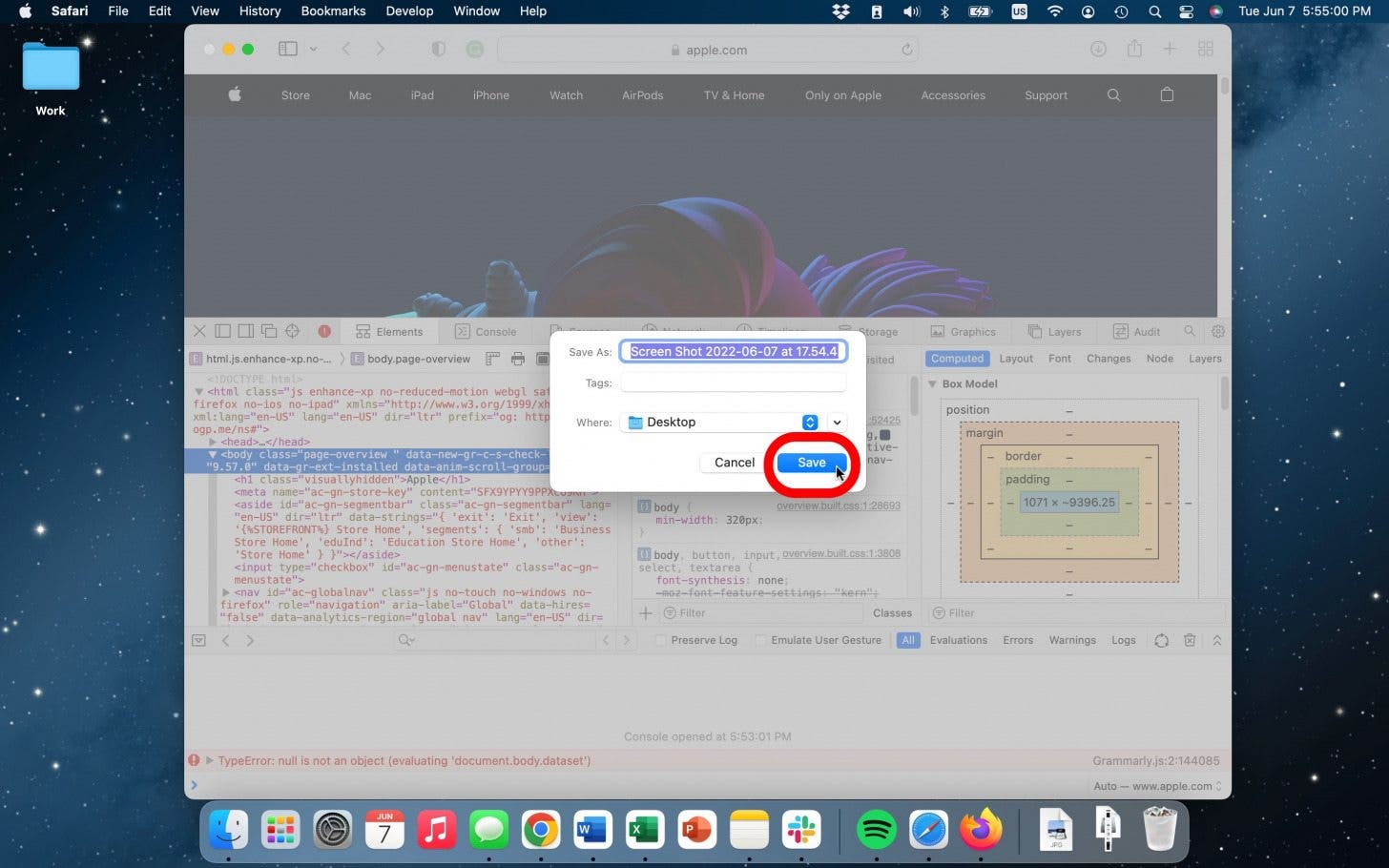Enable Emulate User Gesture
The height and width of the screenshot is (868, 1389).
[761, 640]
